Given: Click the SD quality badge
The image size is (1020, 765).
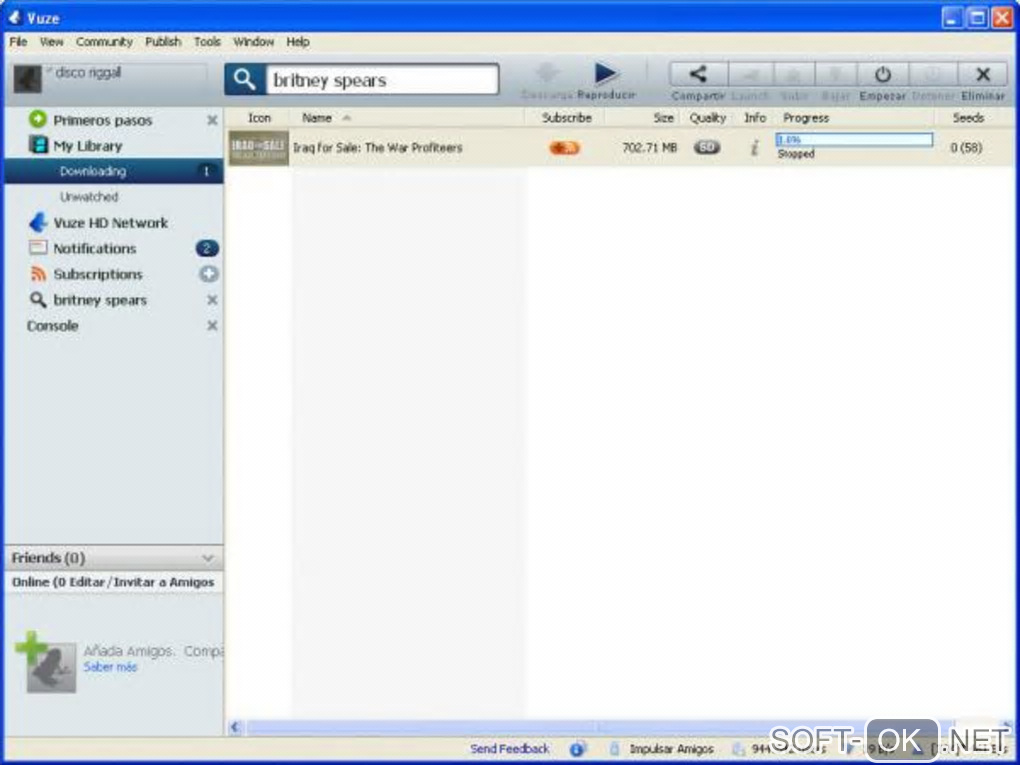Looking at the screenshot, I should pos(707,148).
